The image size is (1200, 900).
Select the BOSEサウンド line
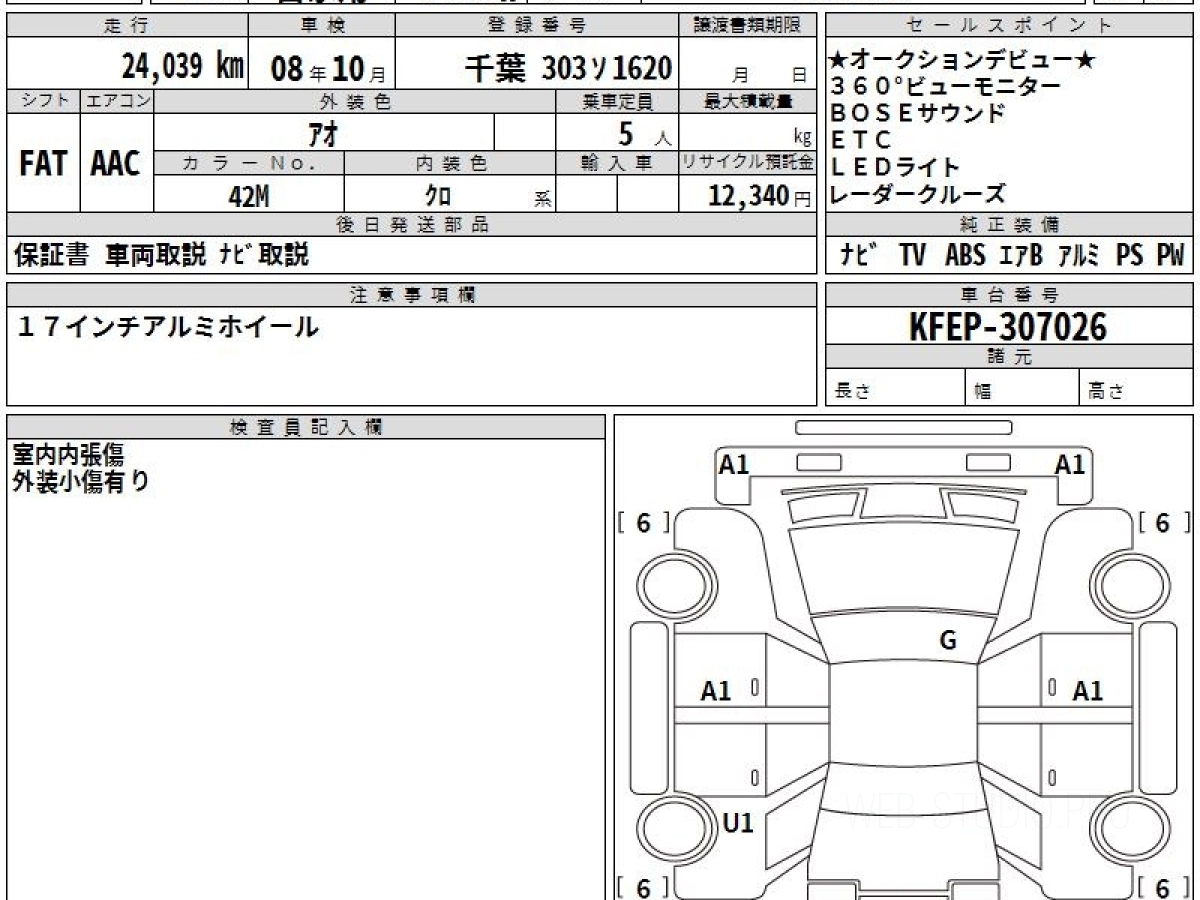tap(917, 113)
